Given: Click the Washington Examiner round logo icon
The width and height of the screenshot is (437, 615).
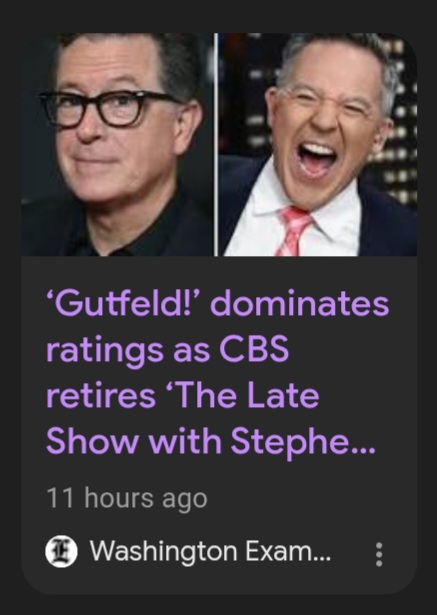Looking at the screenshot, I should 61,551.
